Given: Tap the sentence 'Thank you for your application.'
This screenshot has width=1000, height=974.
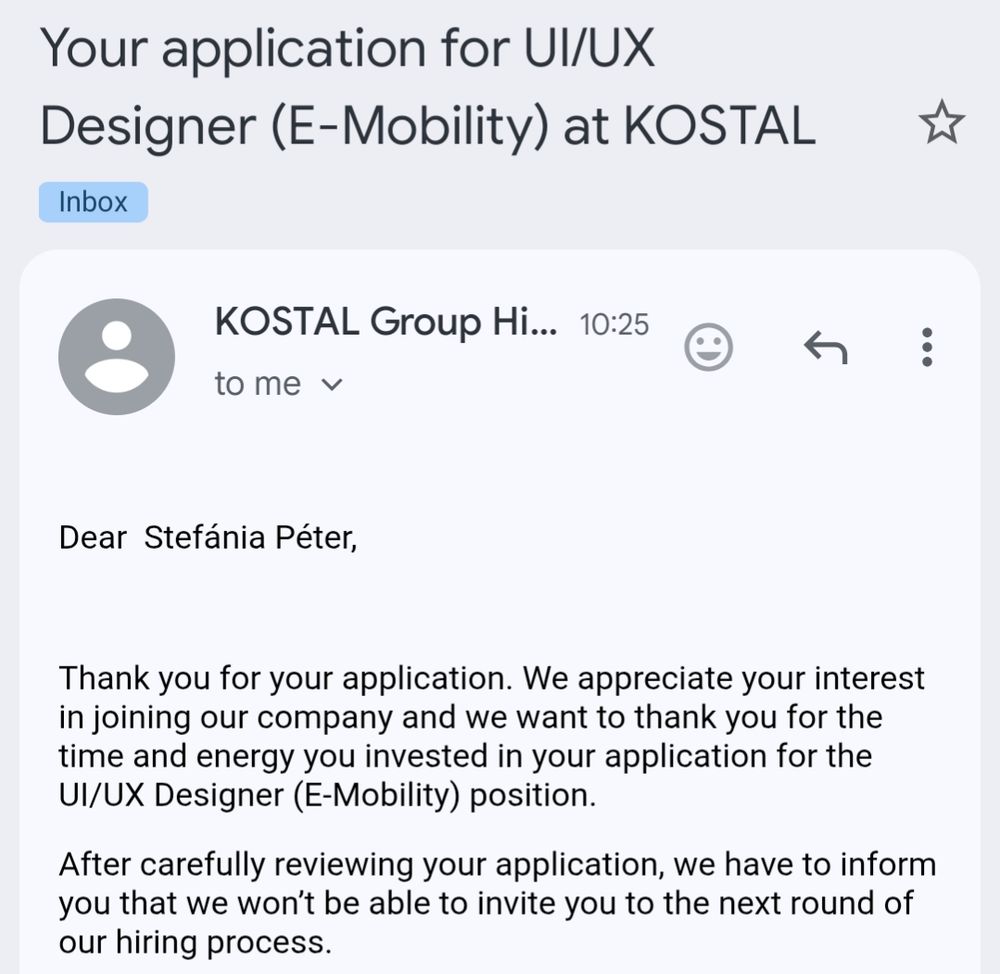Looking at the screenshot, I should point(286,678).
